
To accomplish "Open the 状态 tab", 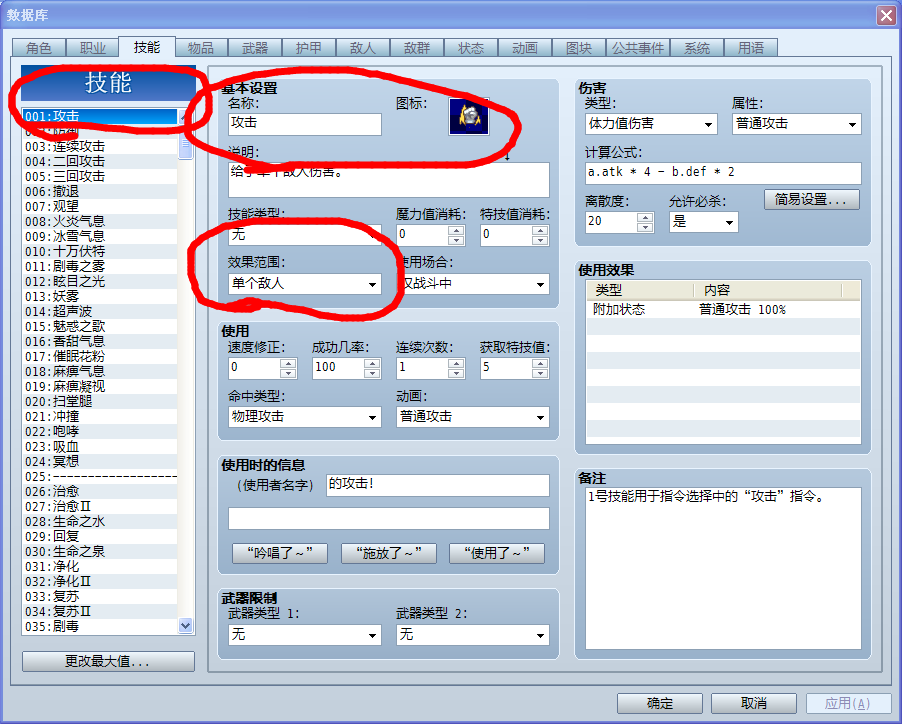I will [471, 48].
